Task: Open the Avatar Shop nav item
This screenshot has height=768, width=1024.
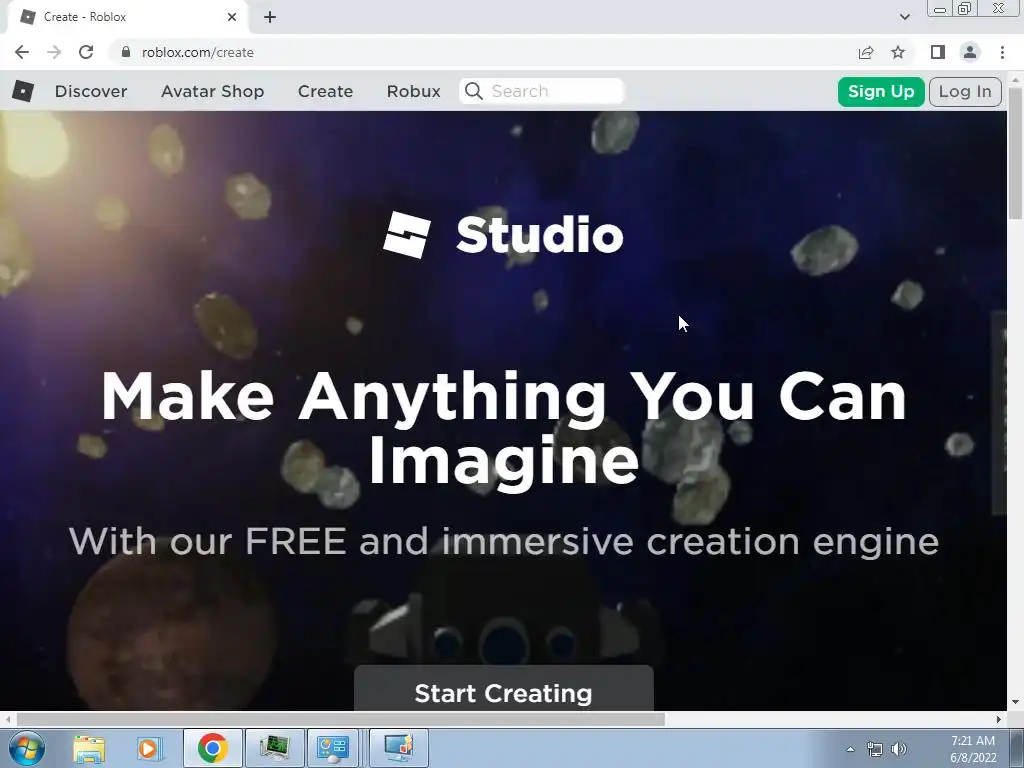Action: (212, 91)
